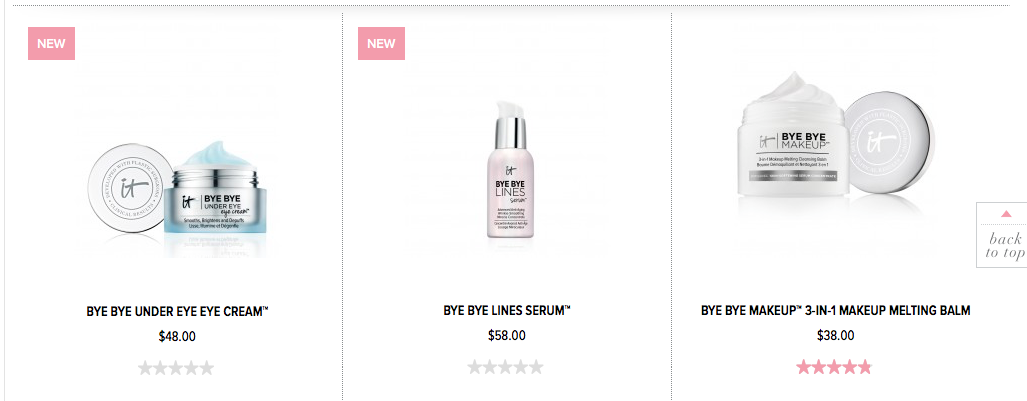This screenshot has height=401, width=1027.
Task: Select fifth star under Bye Bye Under Eye cream
Action: click(x=206, y=368)
